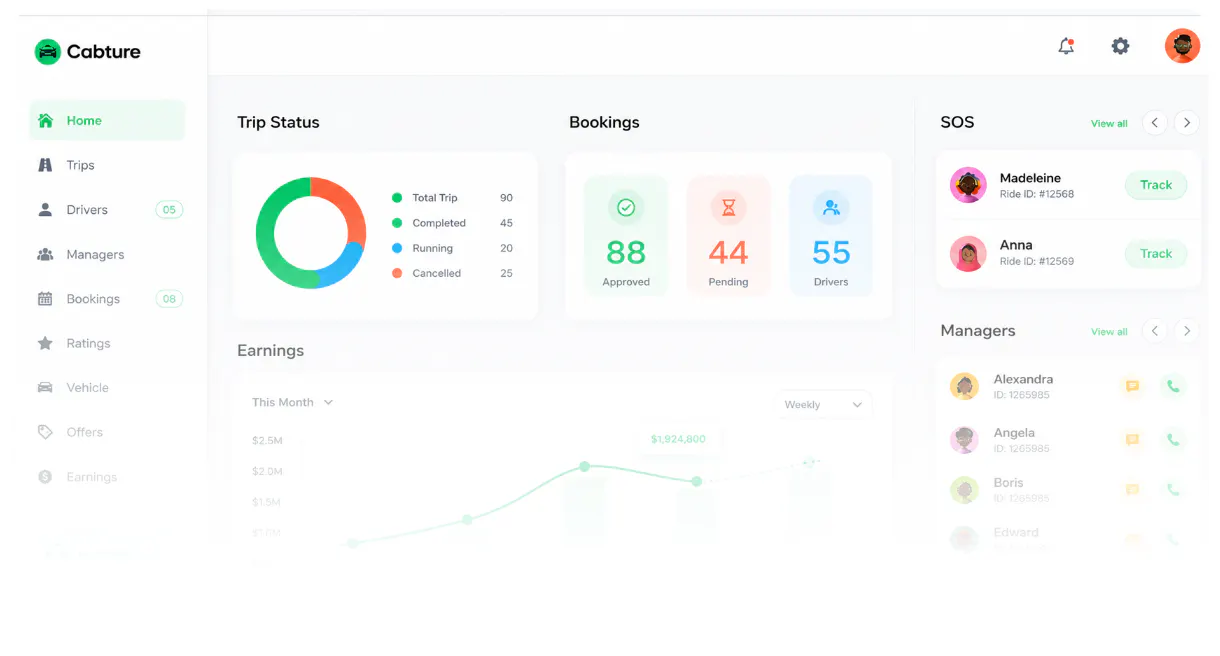Call manager Boris

coord(1173,490)
